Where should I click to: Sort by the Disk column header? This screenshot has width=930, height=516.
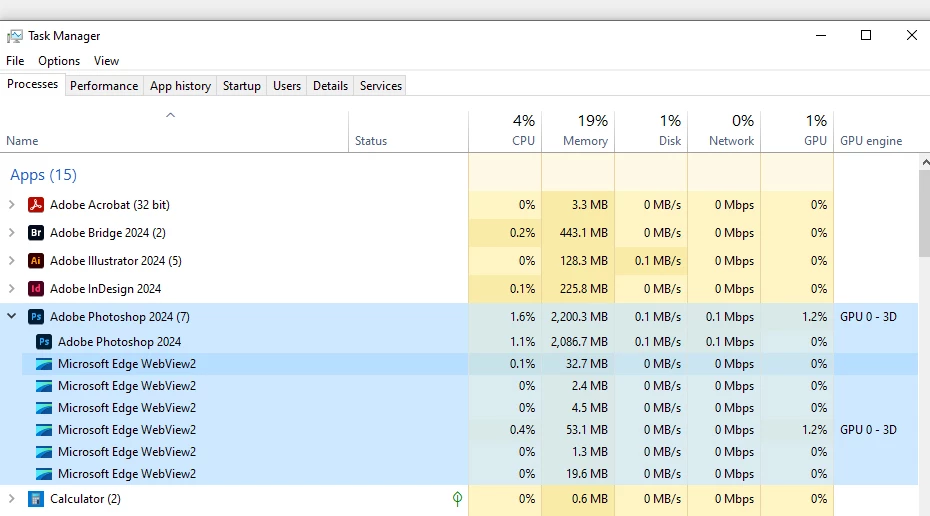click(x=651, y=132)
